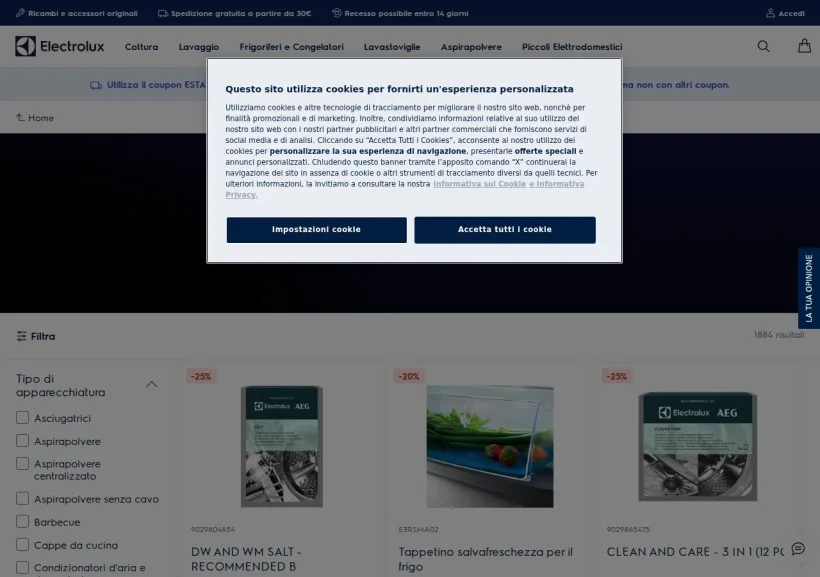Open DW AND WM SALT product title

(246, 559)
